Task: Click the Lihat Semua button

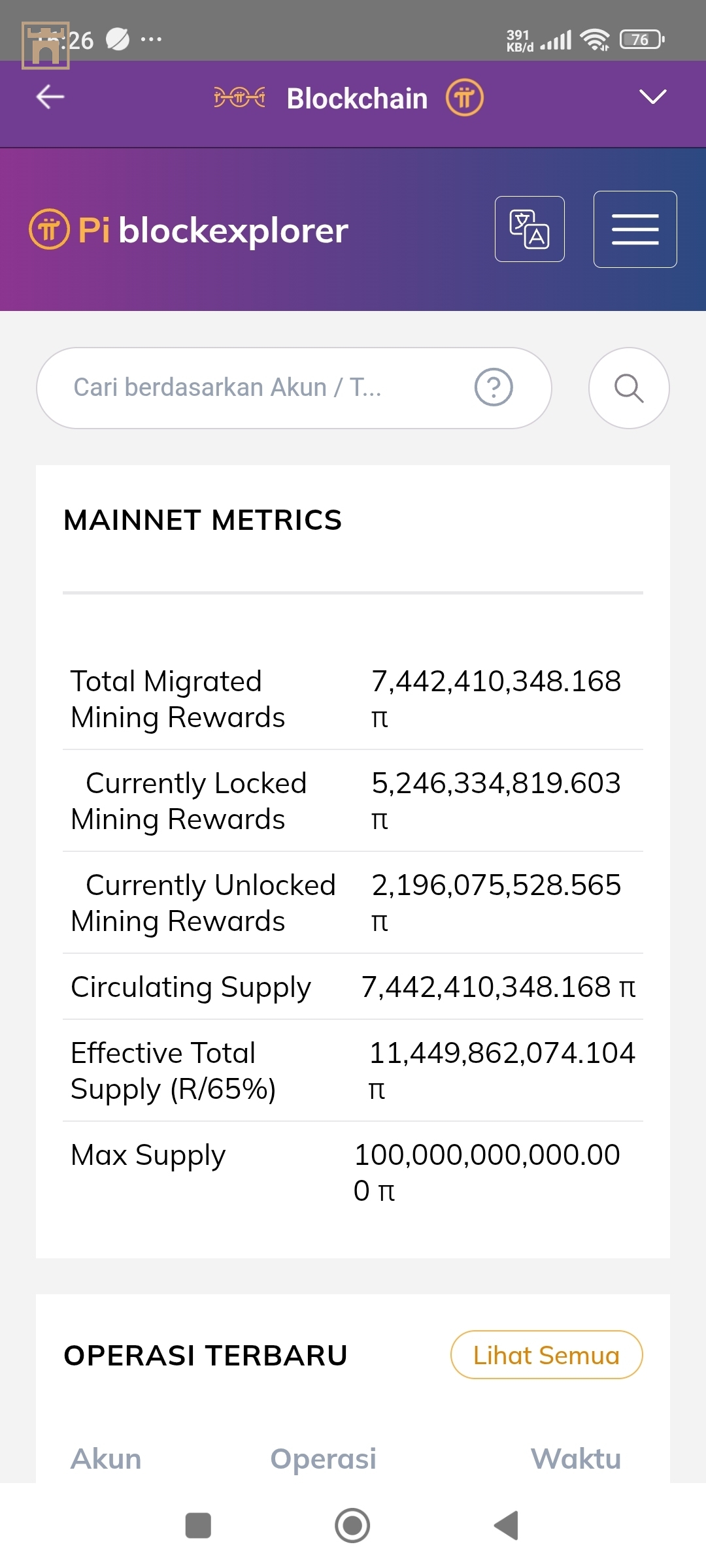Action: click(546, 1355)
